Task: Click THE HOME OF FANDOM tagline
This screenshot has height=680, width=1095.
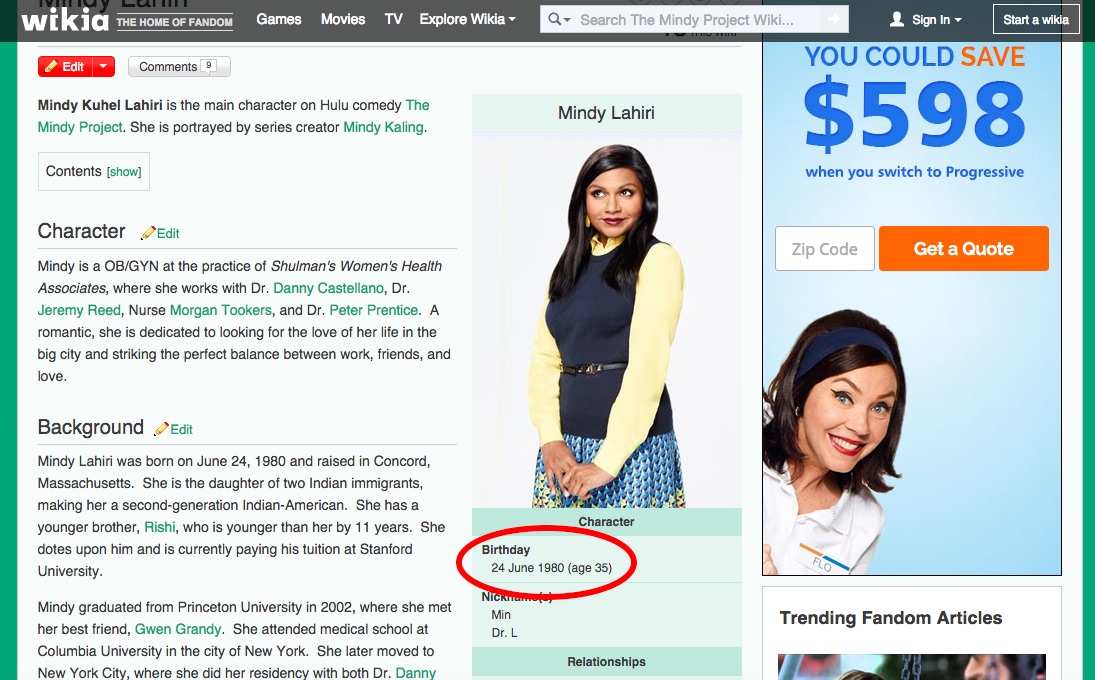Action: pos(175,22)
